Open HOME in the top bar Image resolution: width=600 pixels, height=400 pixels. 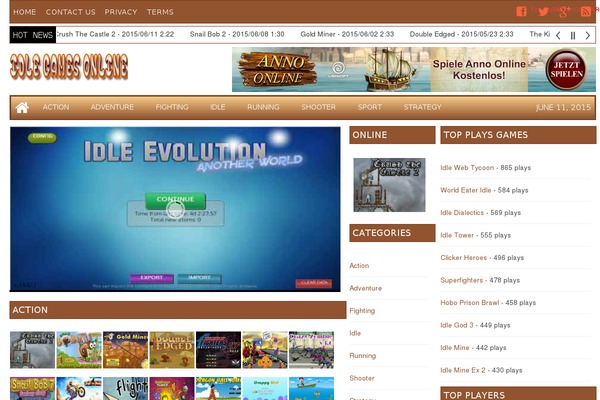pyautogui.click(x=24, y=12)
